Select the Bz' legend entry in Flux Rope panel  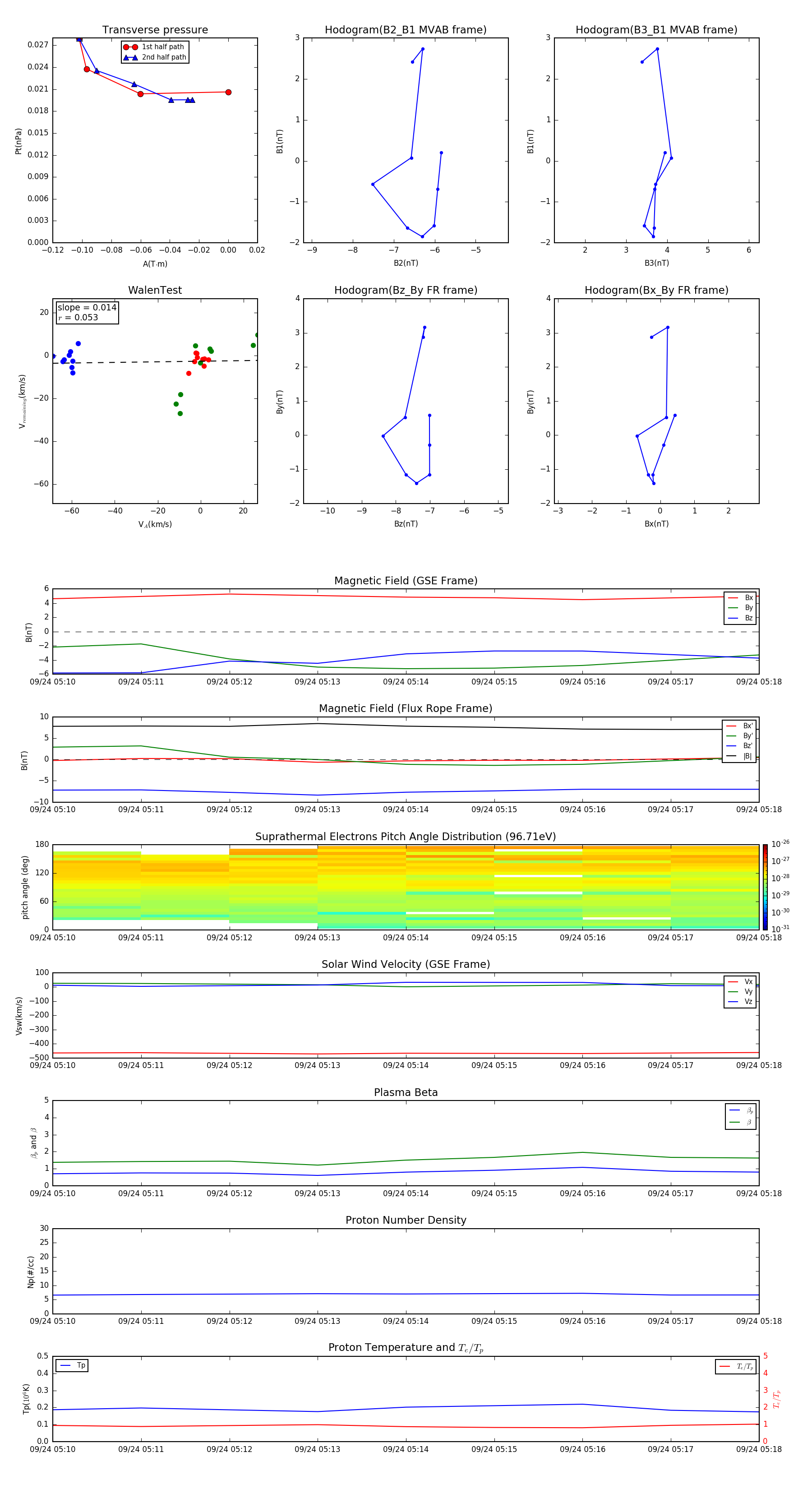coord(739,746)
